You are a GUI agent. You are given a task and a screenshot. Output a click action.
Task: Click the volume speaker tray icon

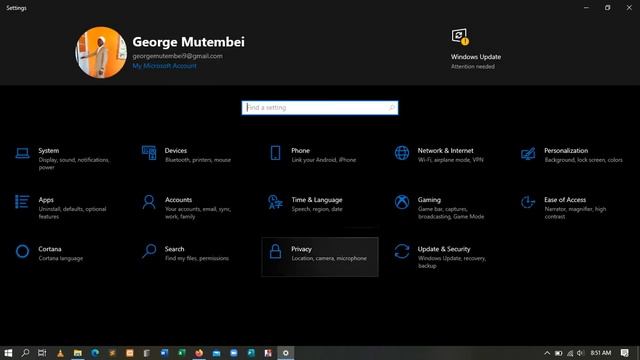[x=580, y=353]
